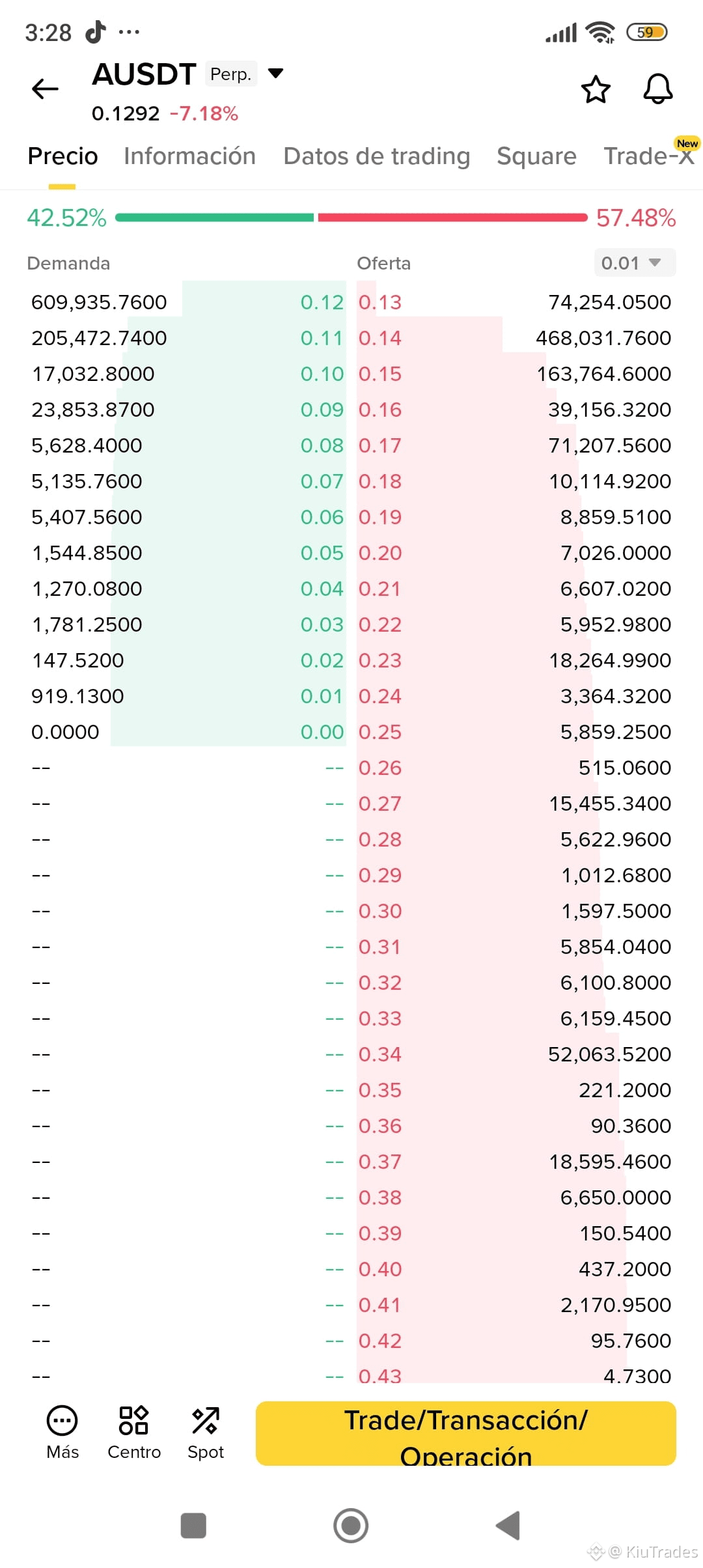The width and height of the screenshot is (703, 1568).
Task: Open price alerts via the bell icon
Action: (x=658, y=89)
